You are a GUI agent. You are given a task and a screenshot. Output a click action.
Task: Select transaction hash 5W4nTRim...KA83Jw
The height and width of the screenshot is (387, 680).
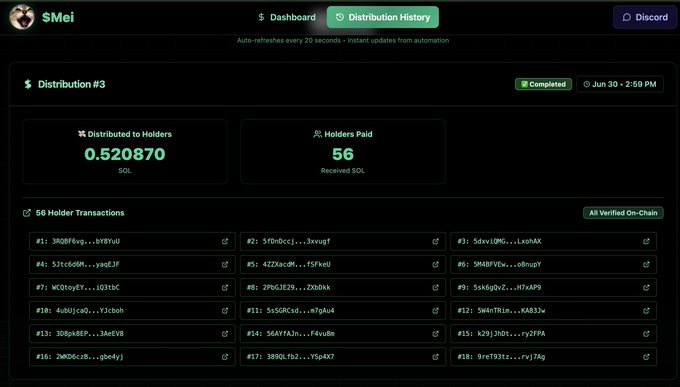pos(511,311)
